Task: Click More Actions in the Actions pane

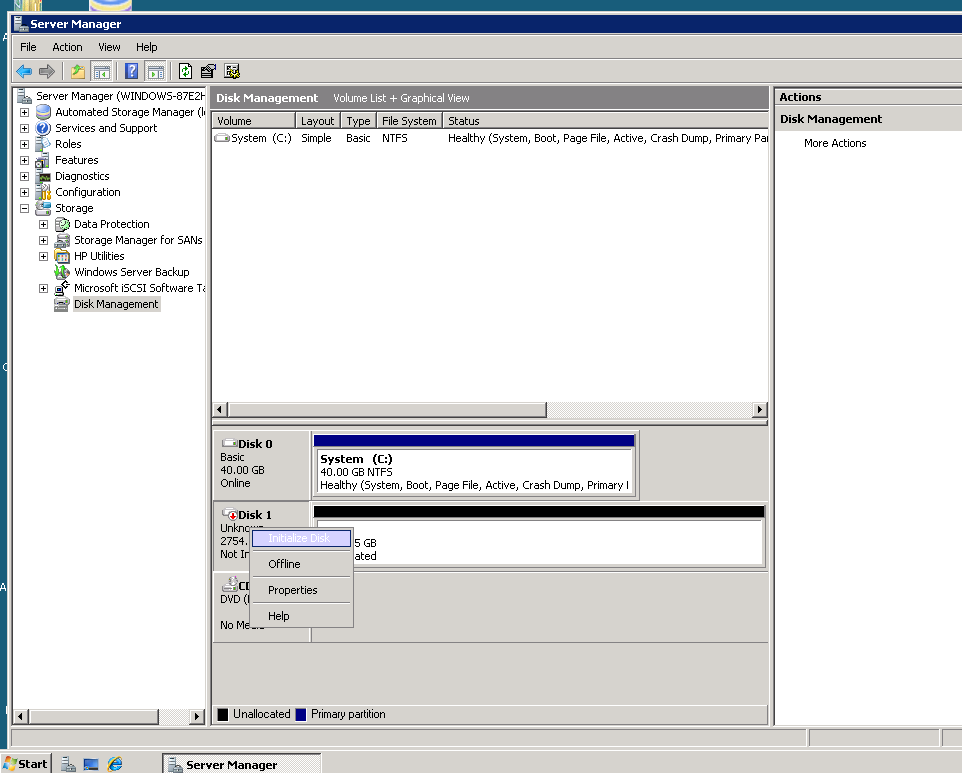Action: pyautogui.click(x=835, y=143)
